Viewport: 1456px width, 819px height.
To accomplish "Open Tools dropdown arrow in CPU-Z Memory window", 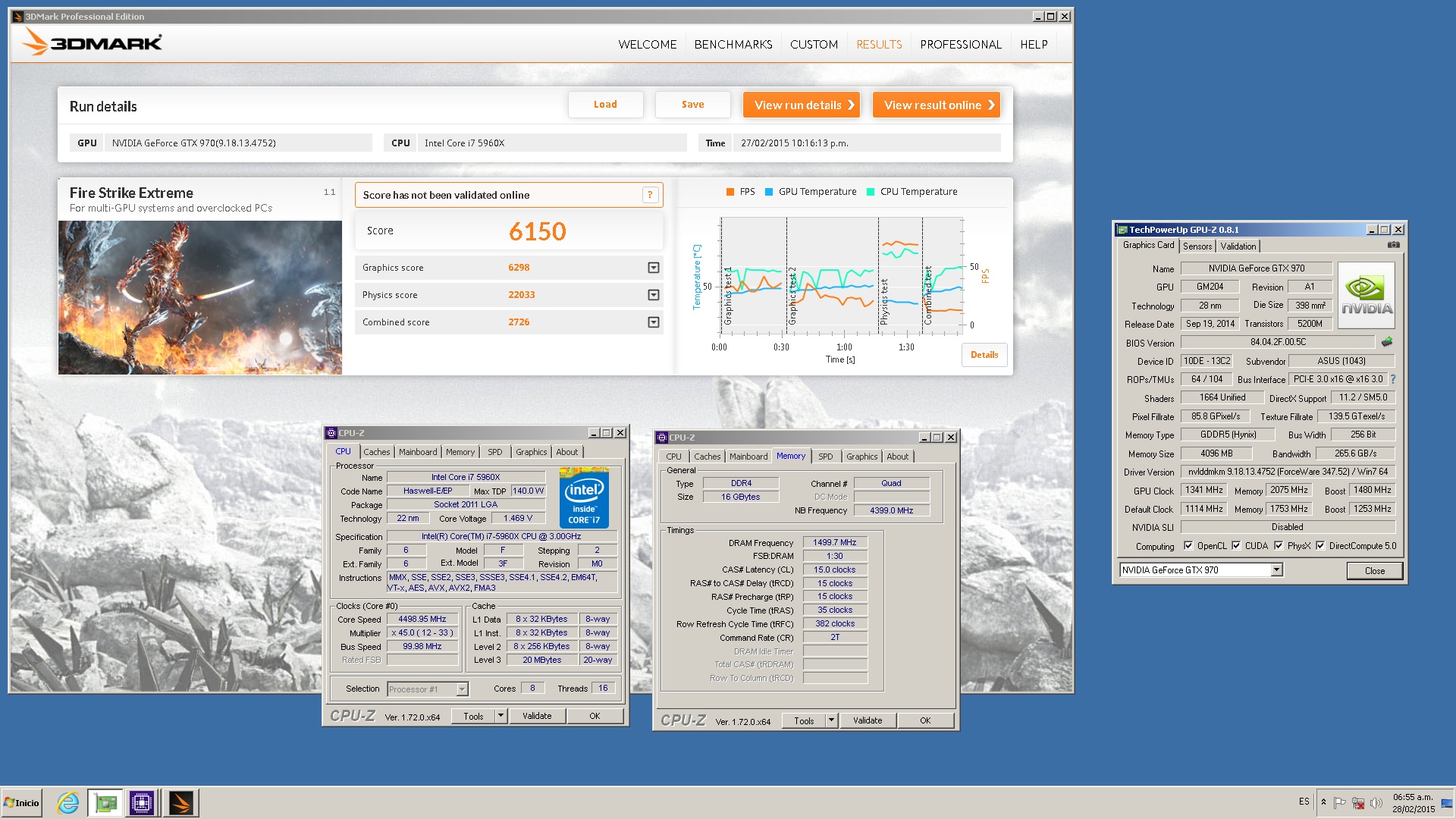I will tap(831, 720).
